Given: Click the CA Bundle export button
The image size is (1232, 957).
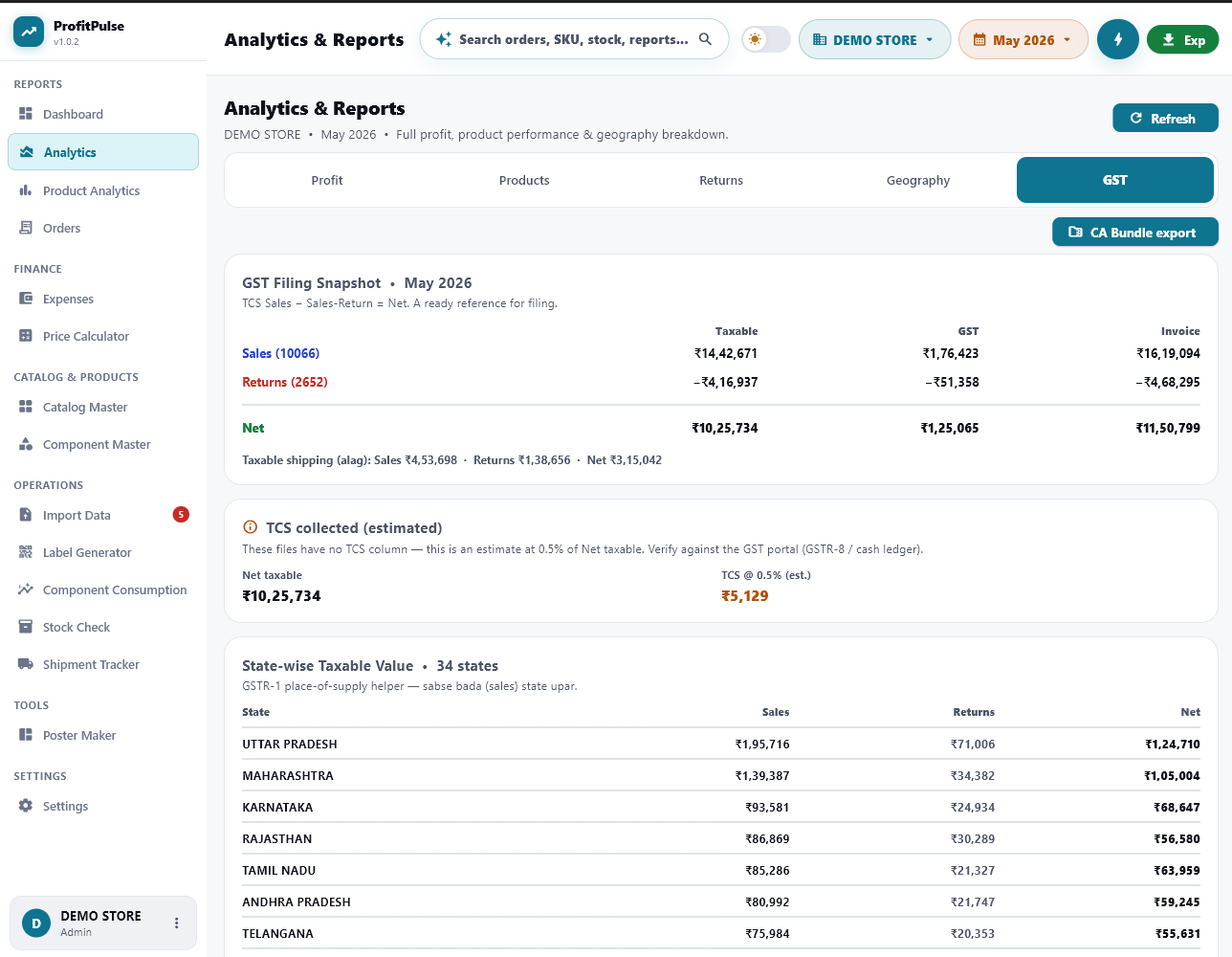Looking at the screenshot, I should click(1135, 233).
